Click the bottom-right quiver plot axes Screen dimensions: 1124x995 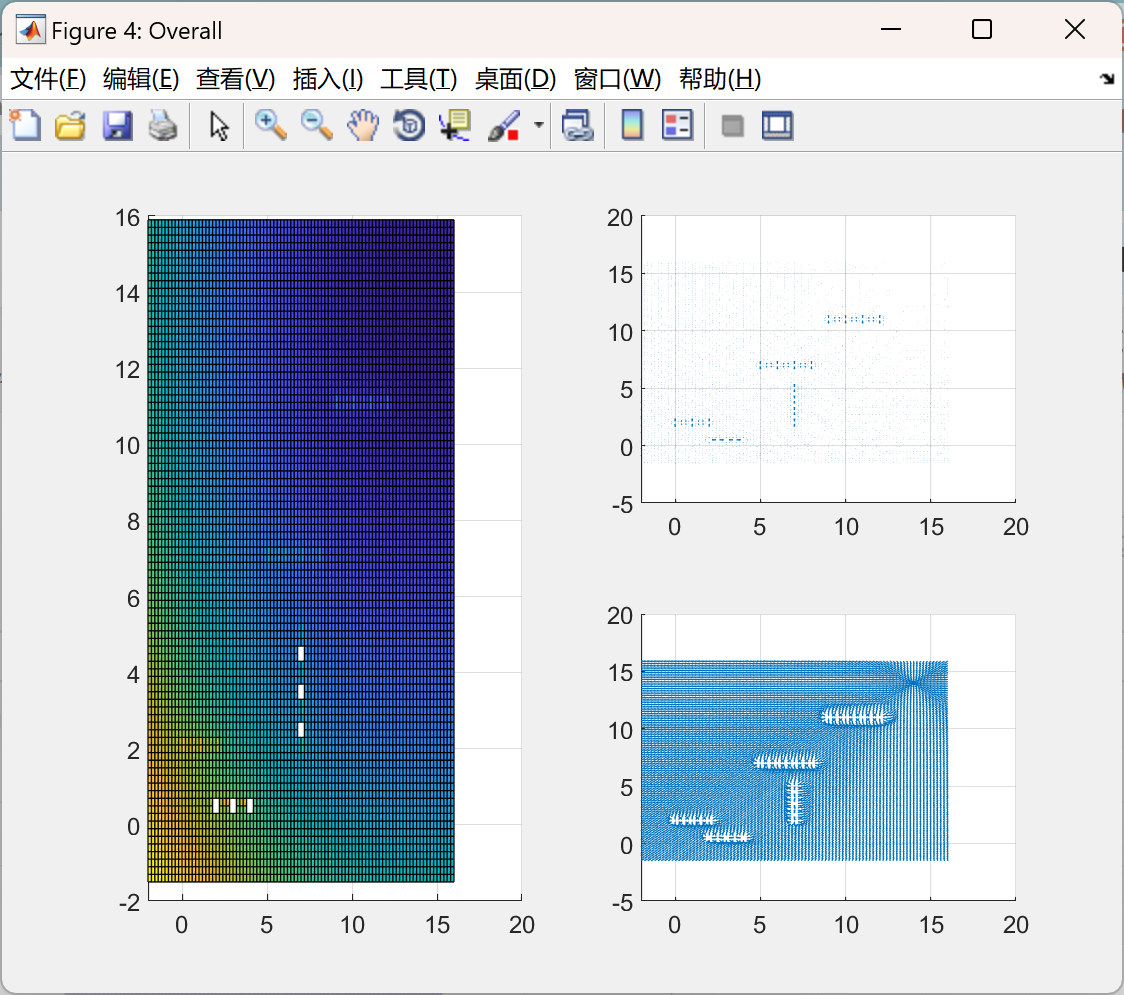(x=828, y=757)
